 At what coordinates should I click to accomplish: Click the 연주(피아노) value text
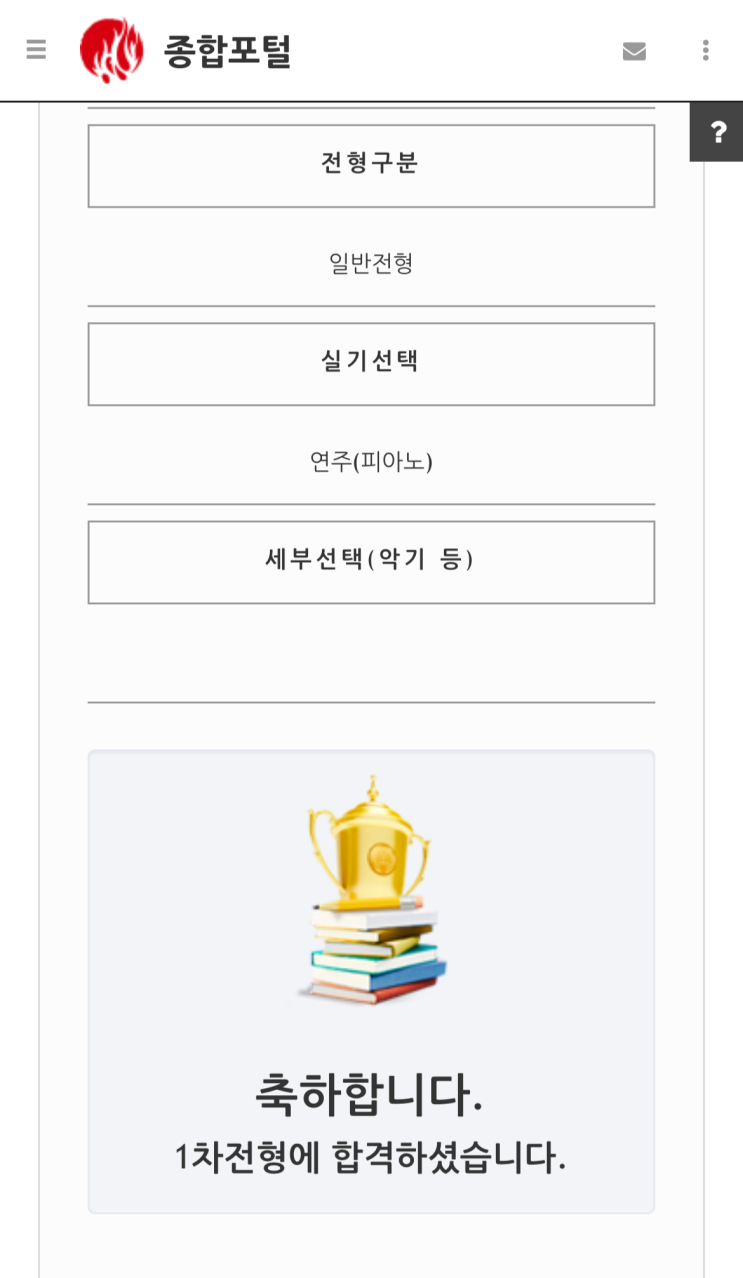(x=371, y=462)
